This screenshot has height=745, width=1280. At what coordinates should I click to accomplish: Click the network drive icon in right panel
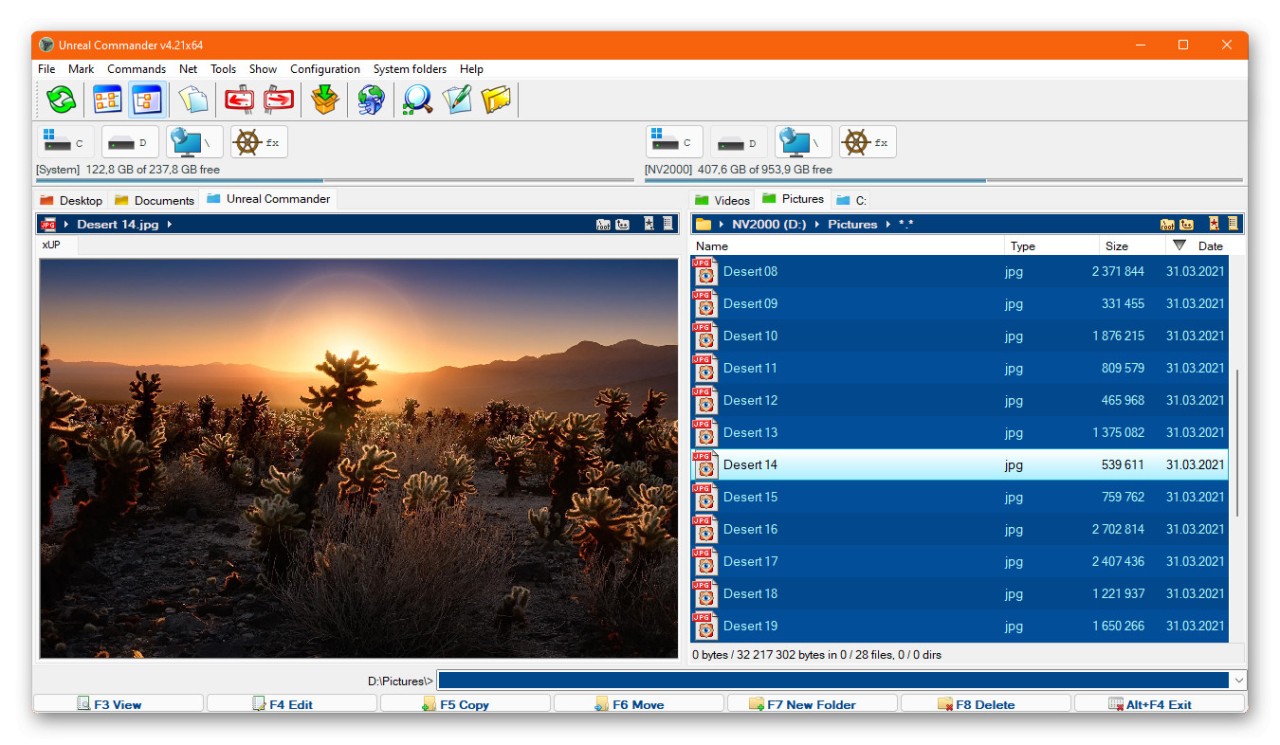(803, 143)
